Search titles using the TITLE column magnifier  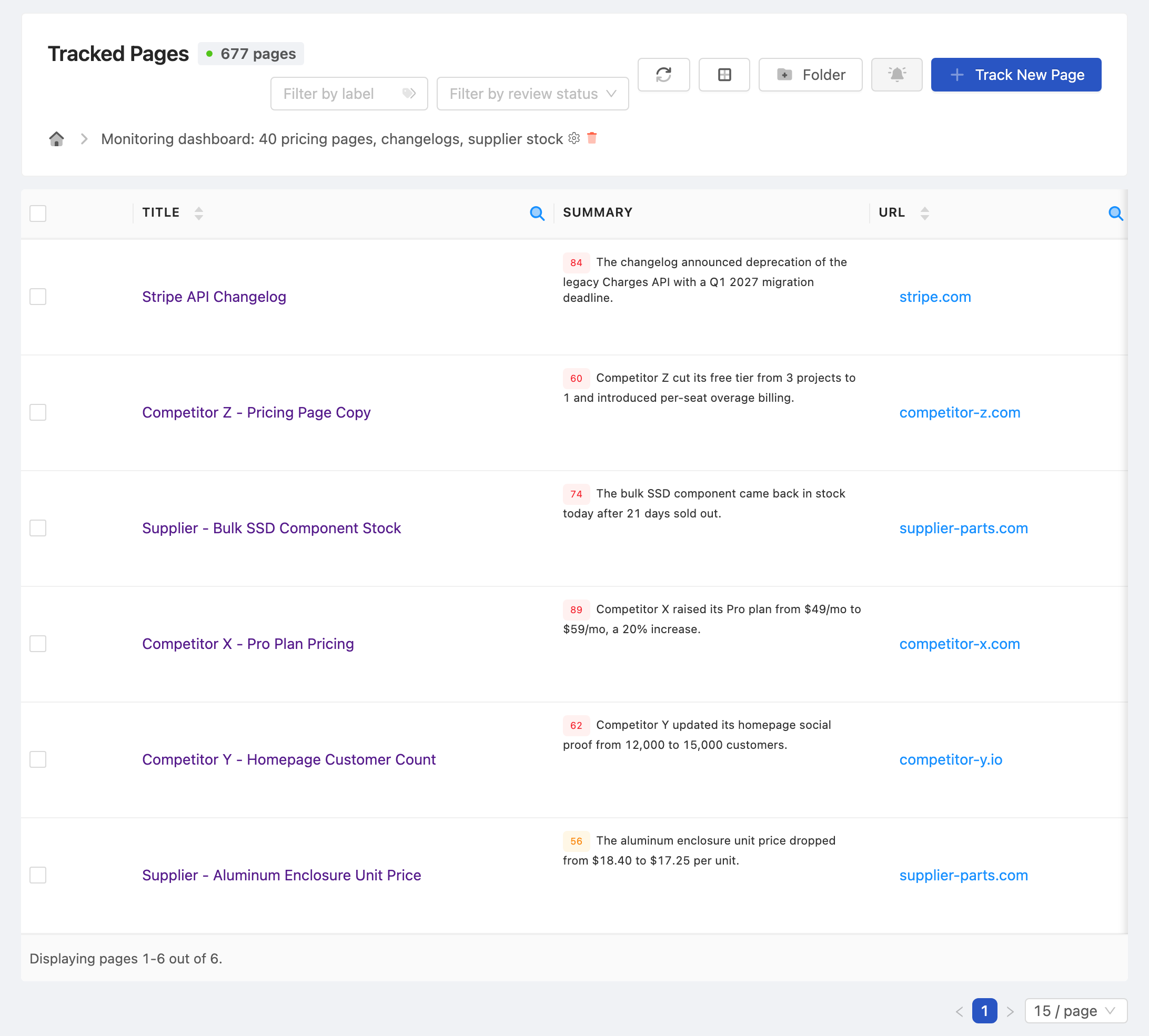click(537, 214)
